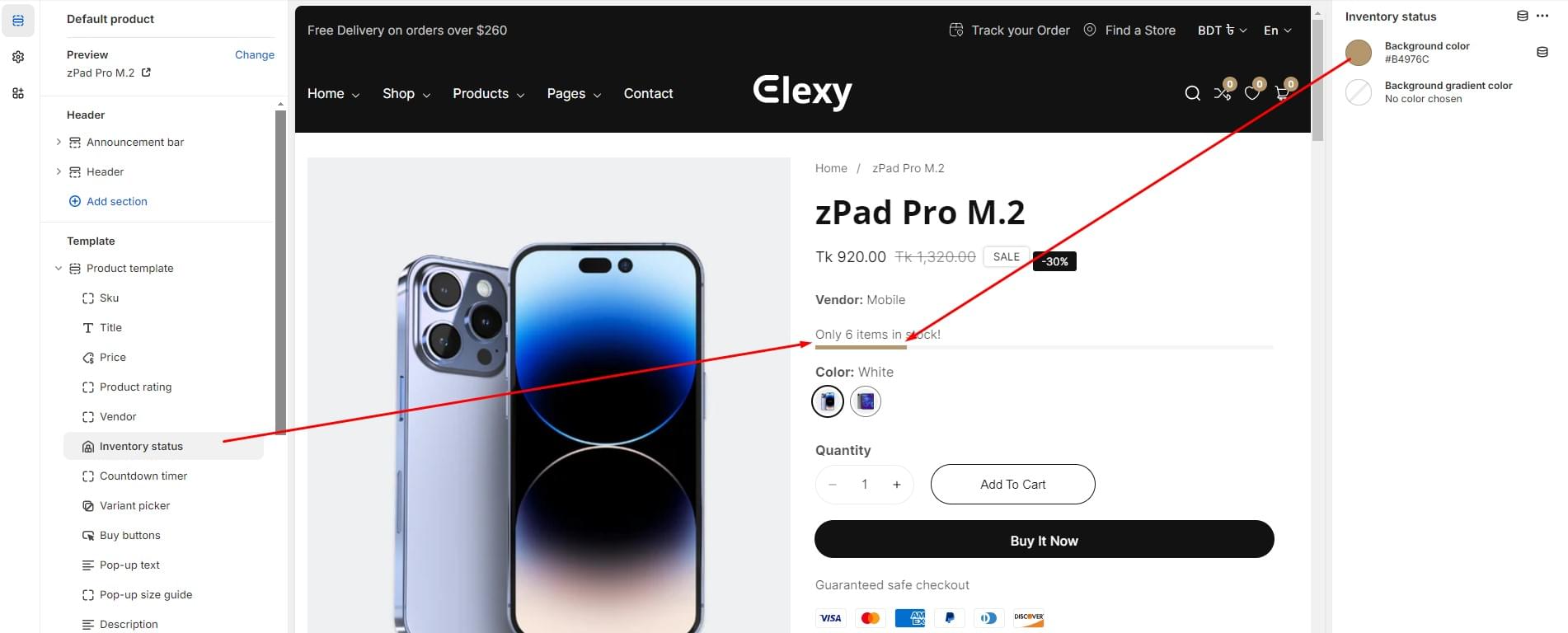Open the BDT currency dropdown

(1222, 30)
